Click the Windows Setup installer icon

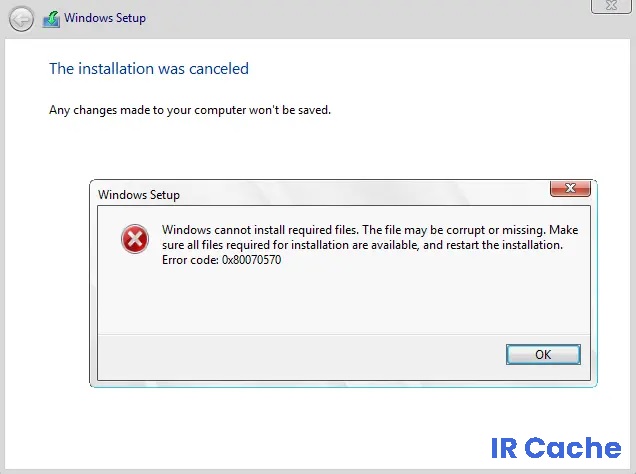pos(51,19)
